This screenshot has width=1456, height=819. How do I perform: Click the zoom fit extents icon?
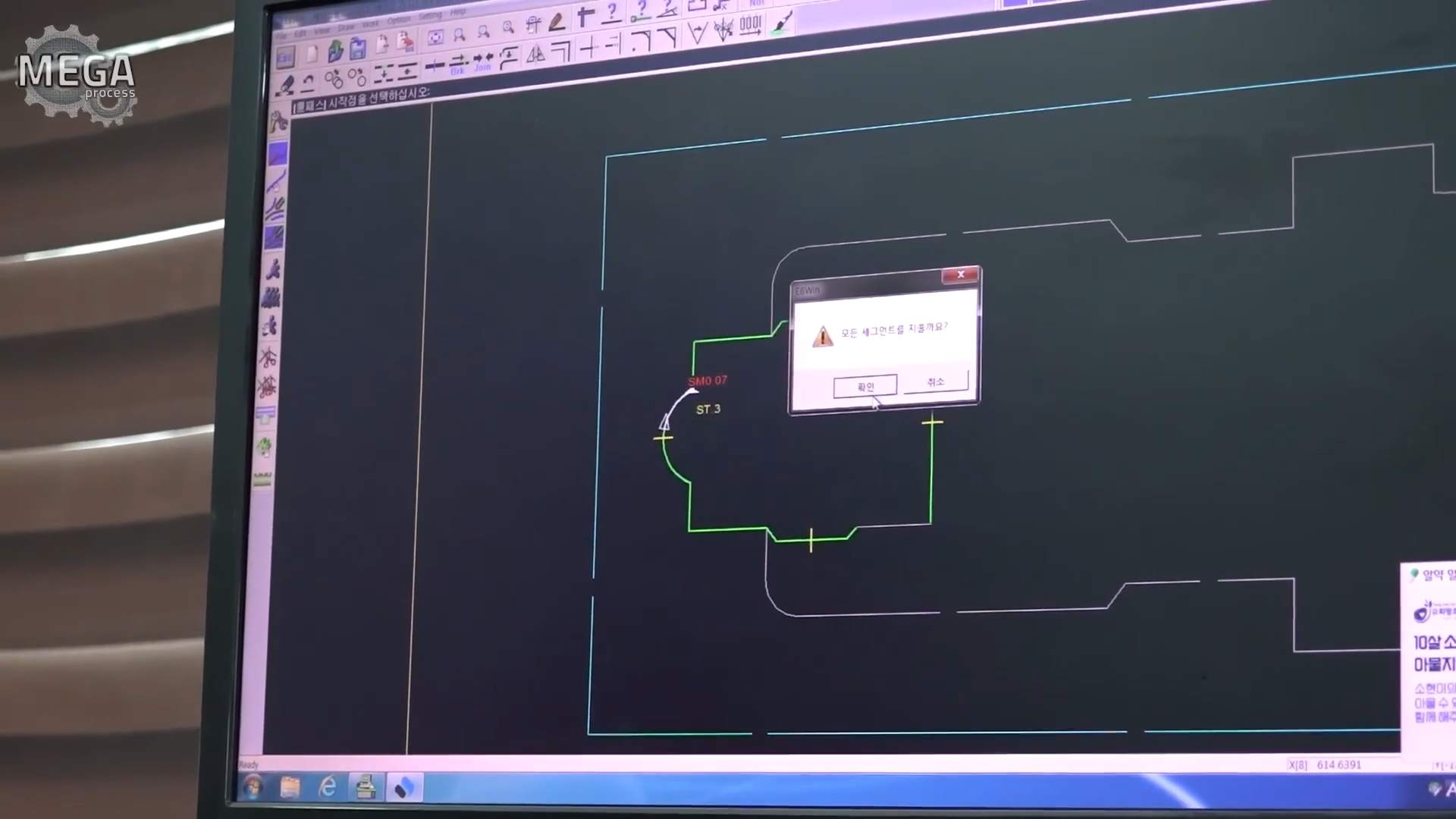(435, 37)
